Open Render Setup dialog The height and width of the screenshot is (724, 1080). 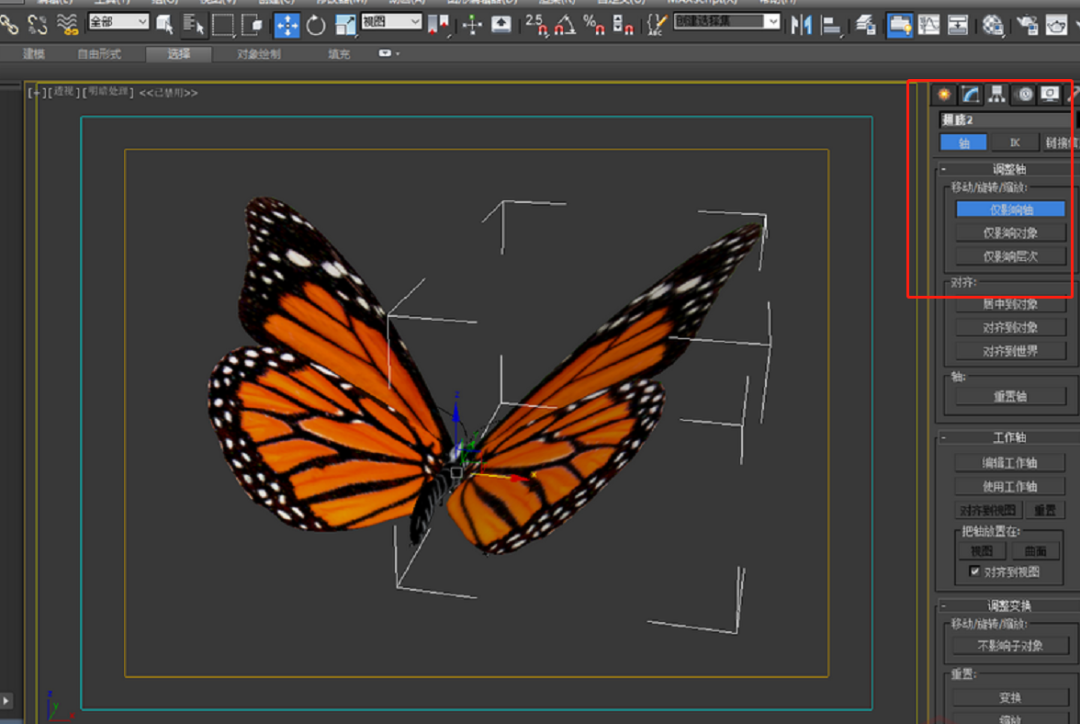point(1027,25)
